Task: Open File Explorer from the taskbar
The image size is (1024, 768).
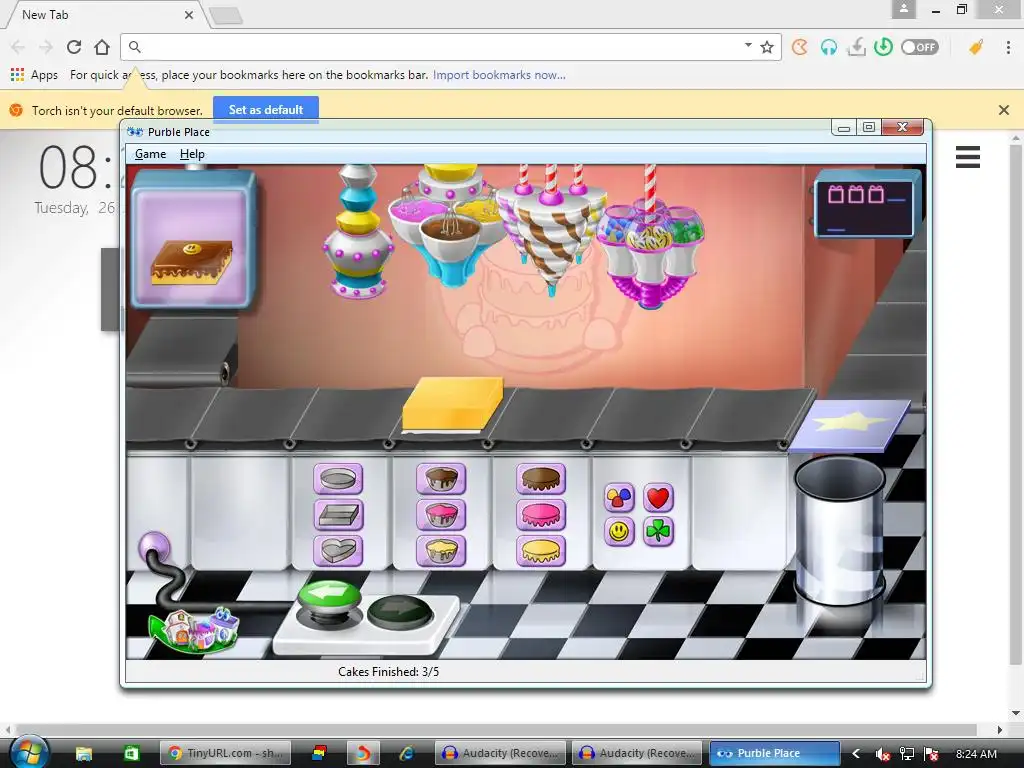Action: (84, 753)
